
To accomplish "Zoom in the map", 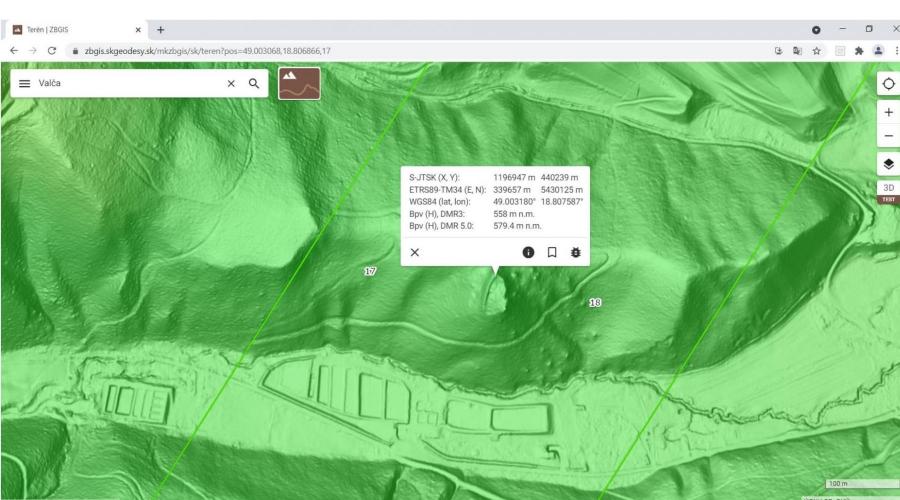I will (889, 113).
